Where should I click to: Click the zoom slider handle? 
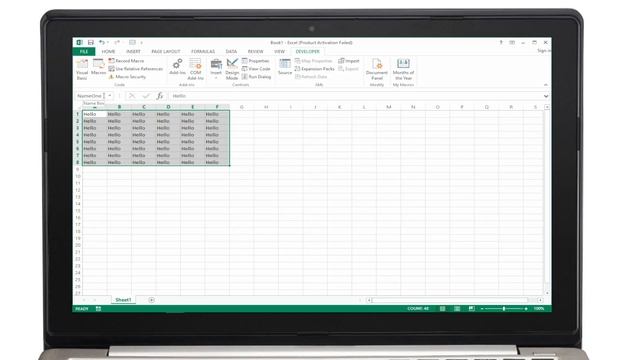(x=504, y=309)
